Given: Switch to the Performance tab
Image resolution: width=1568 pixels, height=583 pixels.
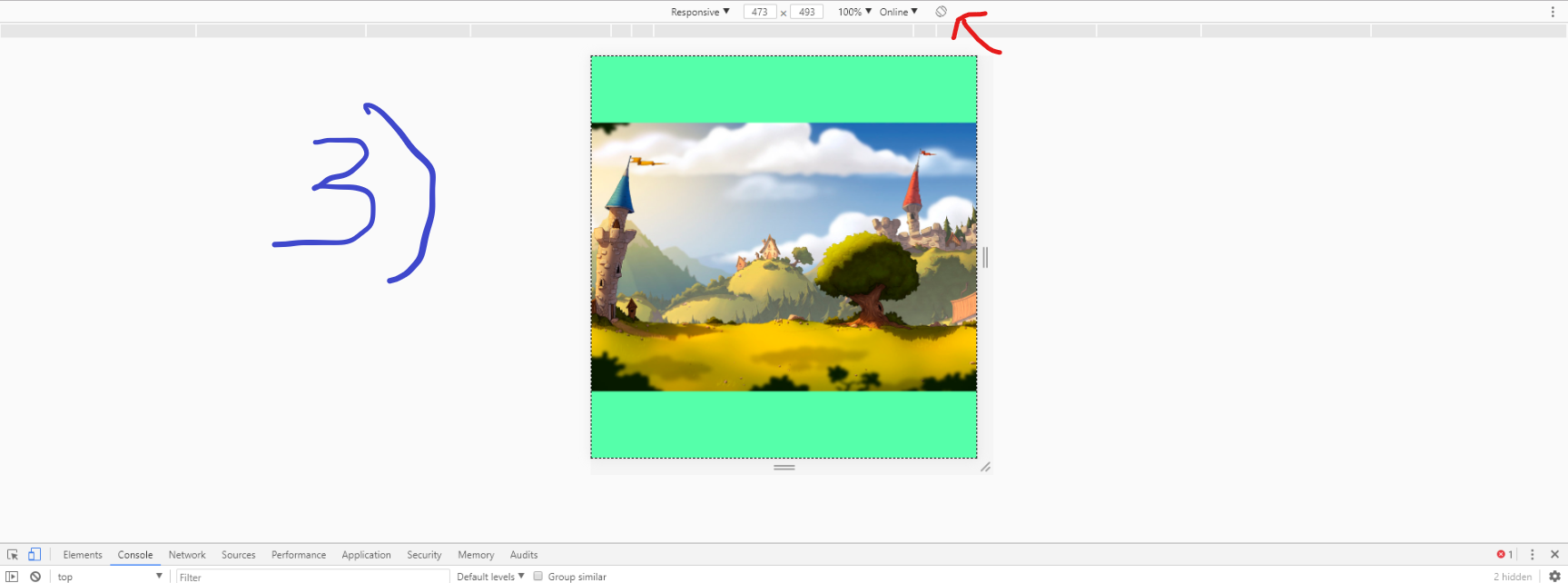Looking at the screenshot, I should (x=299, y=555).
